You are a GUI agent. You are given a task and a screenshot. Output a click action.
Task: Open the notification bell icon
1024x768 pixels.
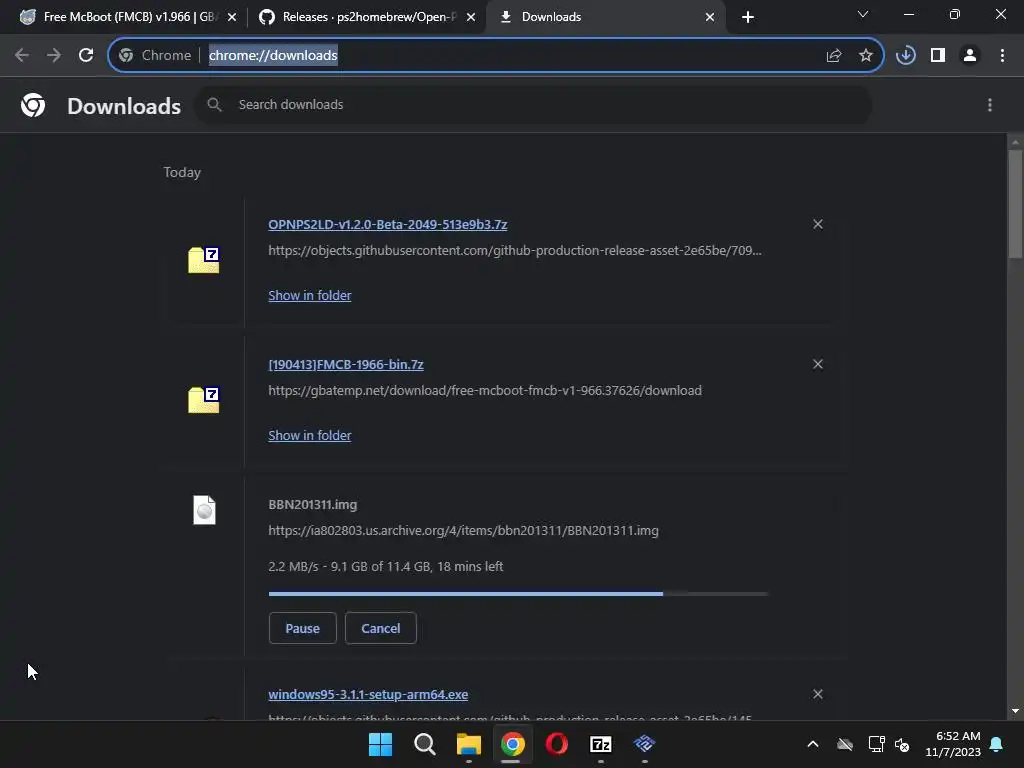[997, 744]
